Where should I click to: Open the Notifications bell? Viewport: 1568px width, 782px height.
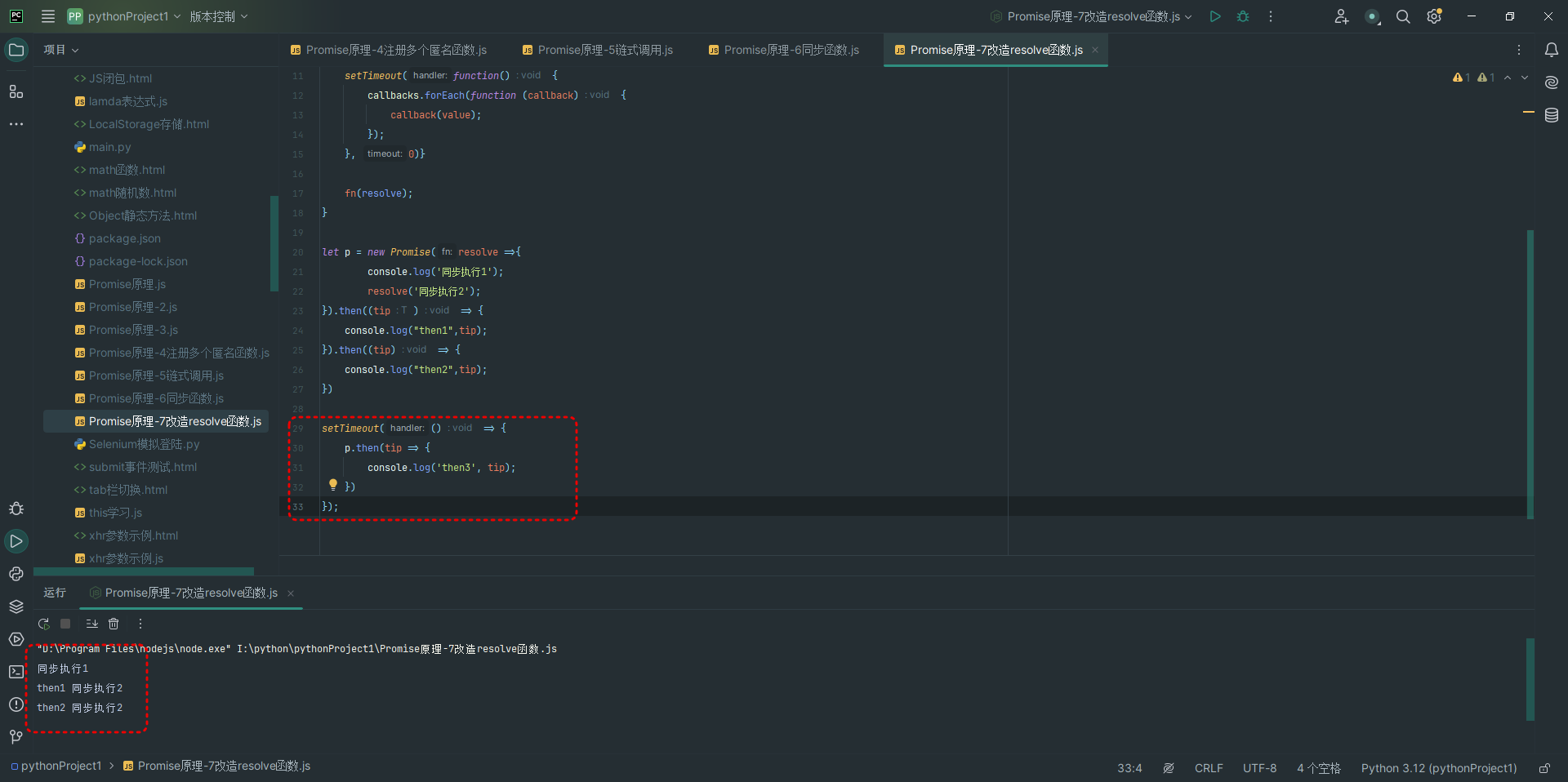click(1552, 50)
